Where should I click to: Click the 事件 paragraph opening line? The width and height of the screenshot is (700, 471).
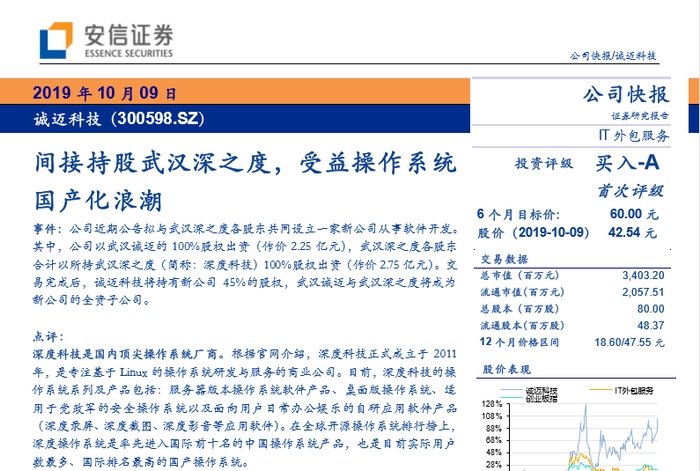[246, 229]
